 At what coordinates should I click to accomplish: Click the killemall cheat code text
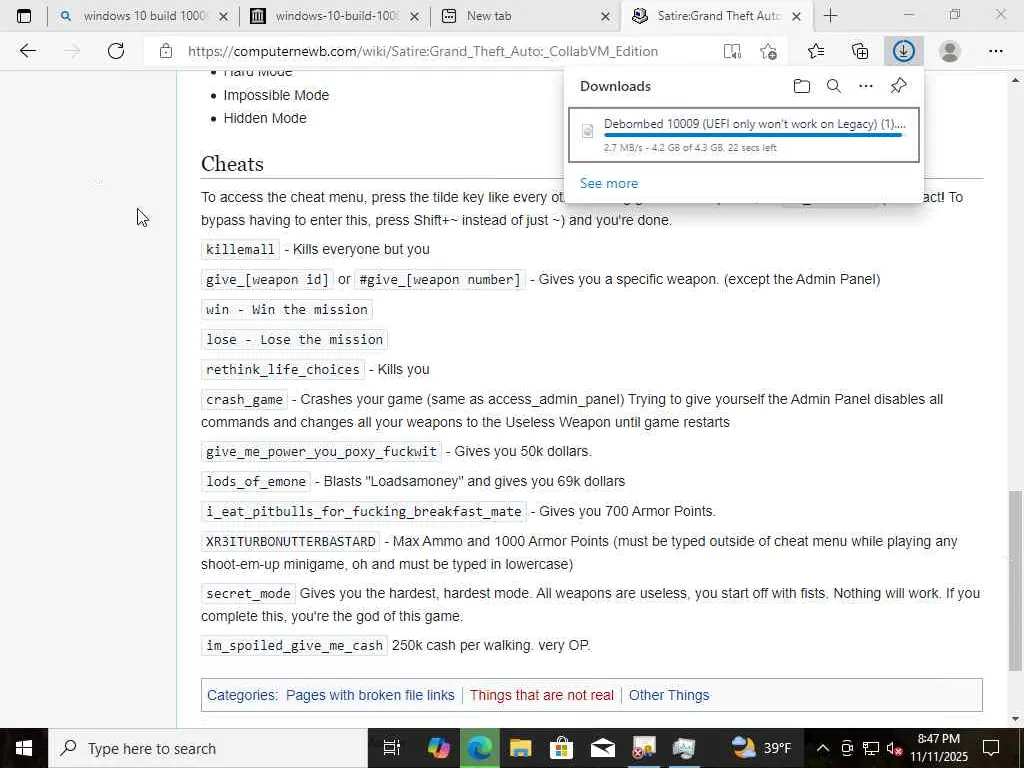point(240,249)
